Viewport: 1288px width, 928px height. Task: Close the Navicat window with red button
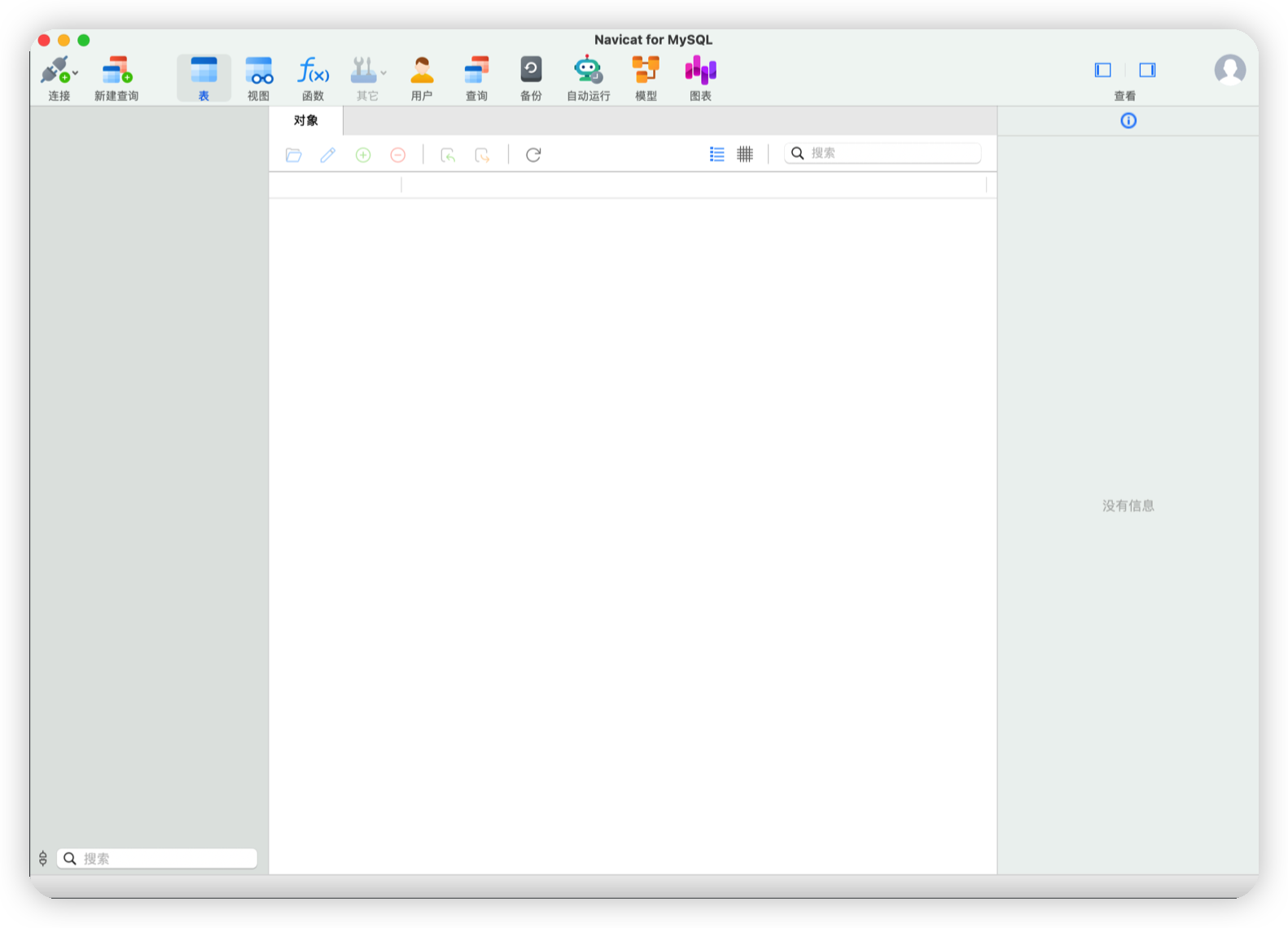click(x=44, y=40)
